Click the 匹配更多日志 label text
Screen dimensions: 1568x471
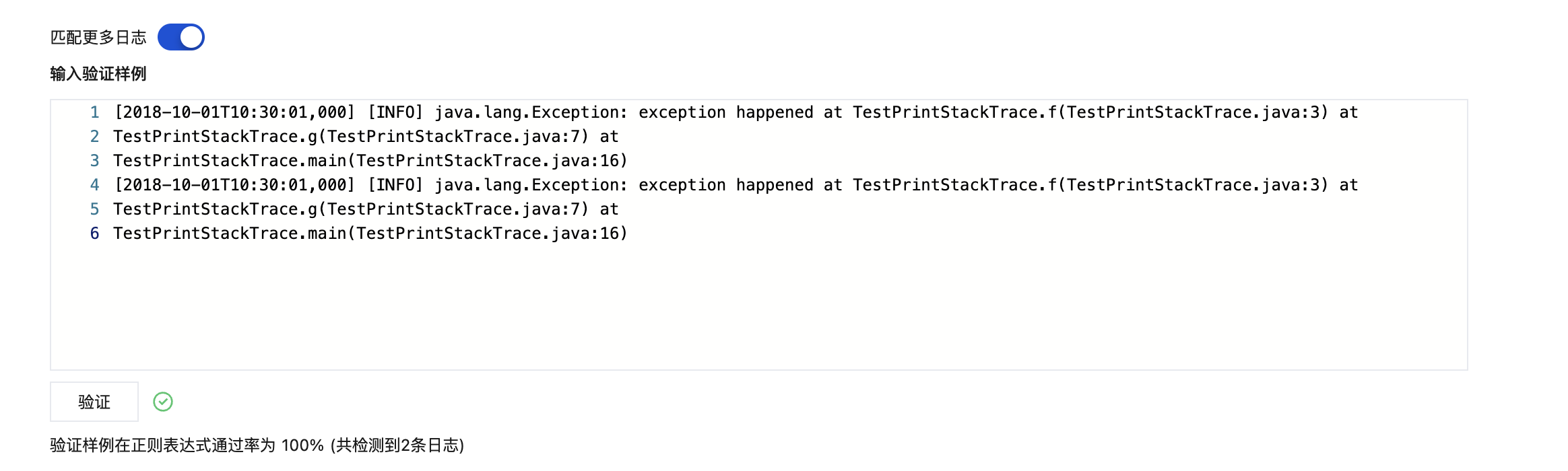tap(98, 38)
